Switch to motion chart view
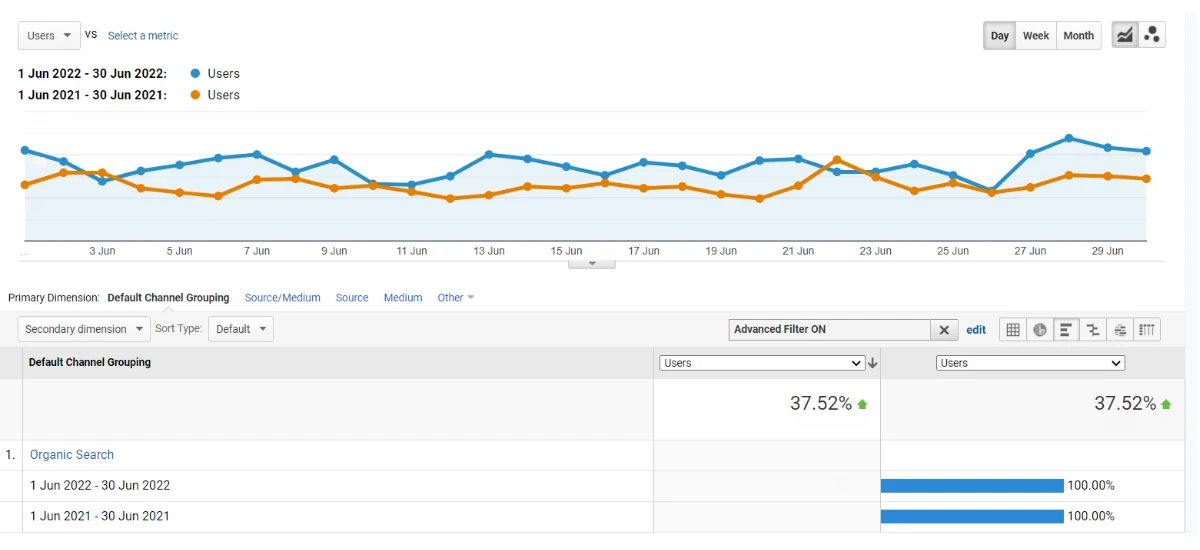Image resolution: width=1200 pixels, height=550 pixels. tap(1152, 35)
